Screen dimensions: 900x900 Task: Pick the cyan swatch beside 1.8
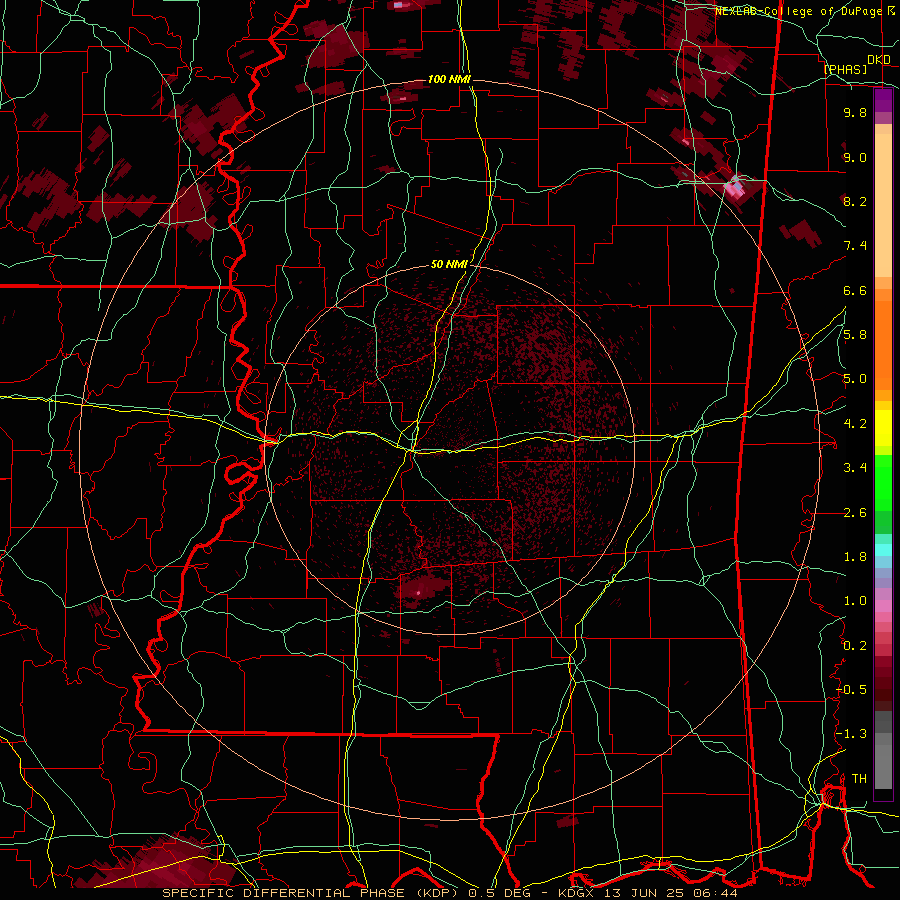[x=883, y=550]
